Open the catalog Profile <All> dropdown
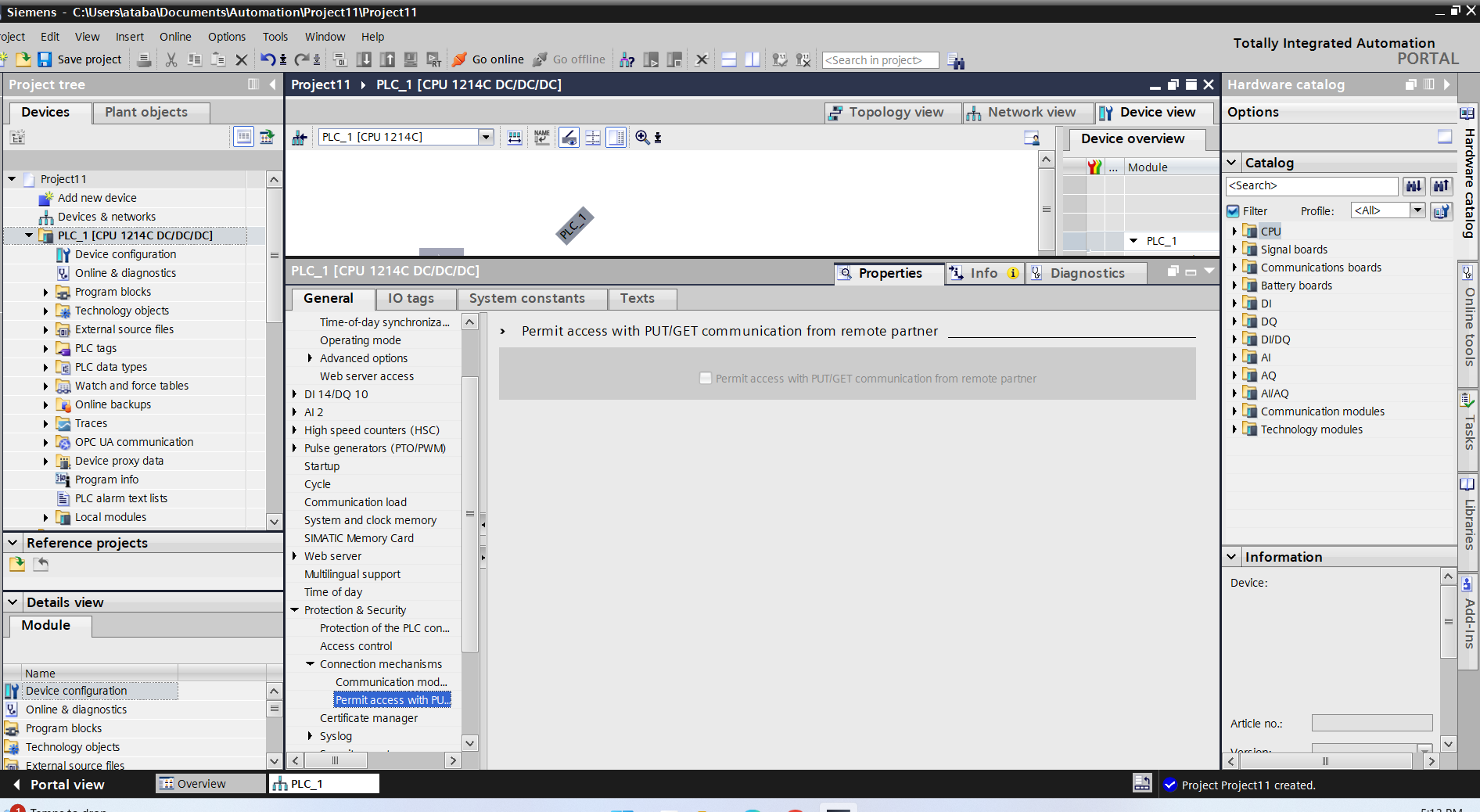The image size is (1480, 812). coord(1417,210)
